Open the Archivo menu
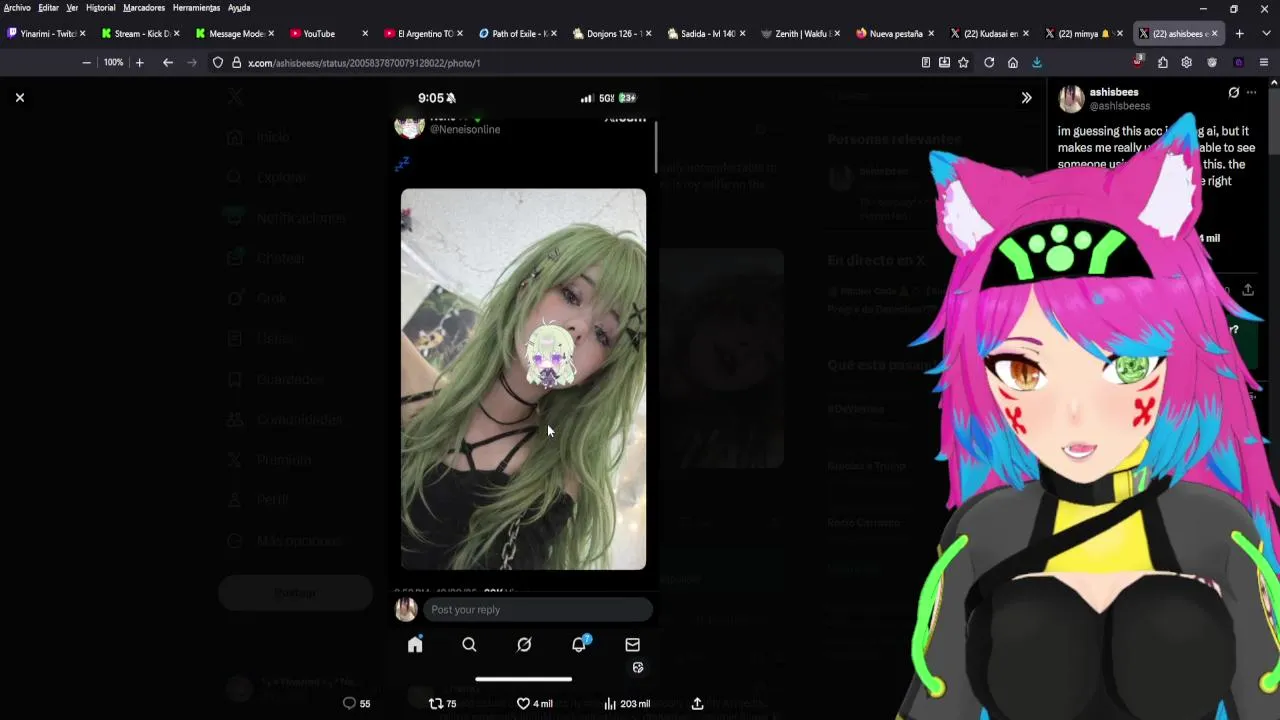The width and height of the screenshot is (1280, 720). [17, 7]
